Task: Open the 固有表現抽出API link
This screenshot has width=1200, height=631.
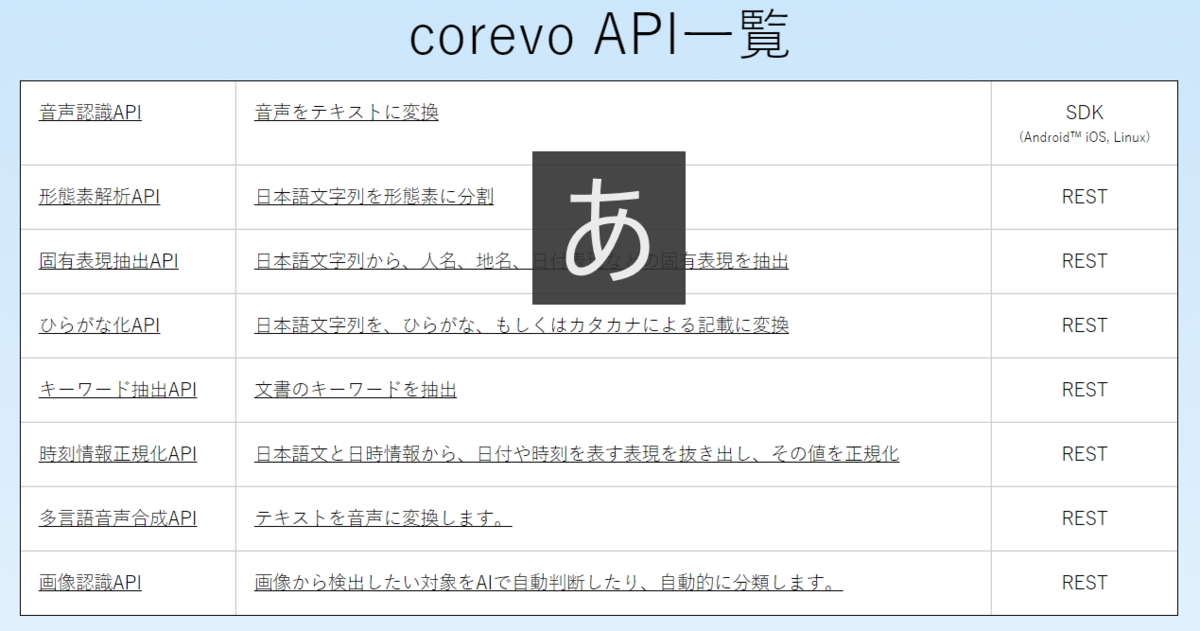Action: [108, 261]
